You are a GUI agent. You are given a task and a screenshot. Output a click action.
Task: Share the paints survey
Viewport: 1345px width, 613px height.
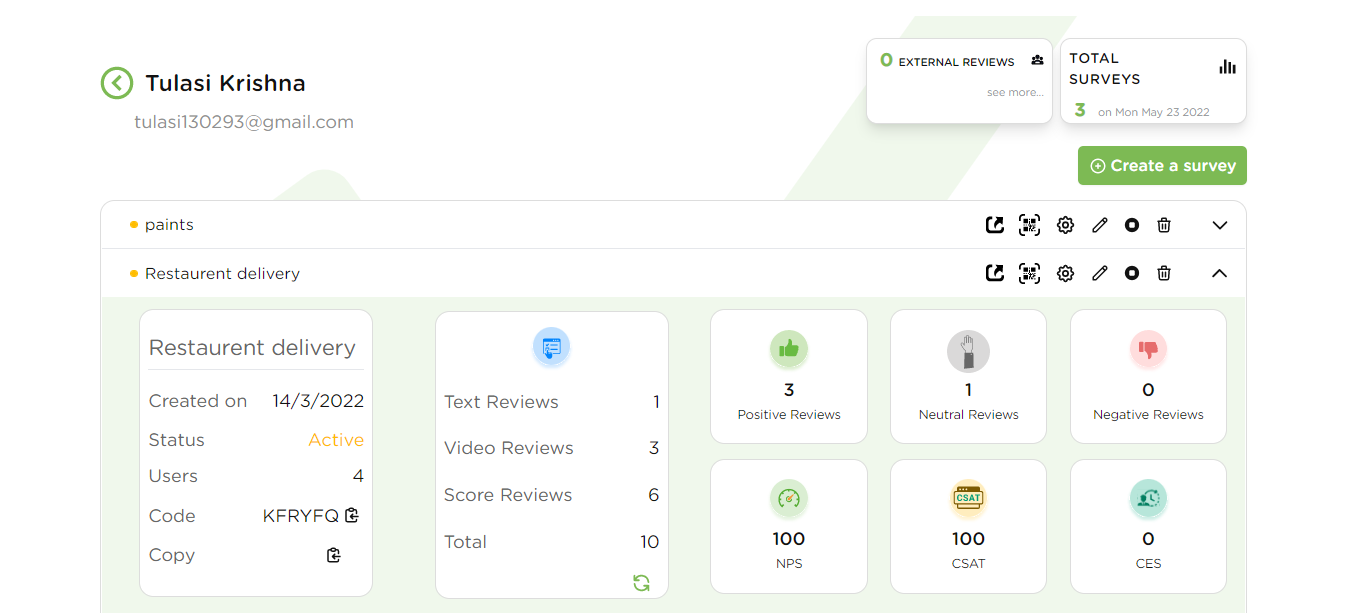tap(994, 225)
